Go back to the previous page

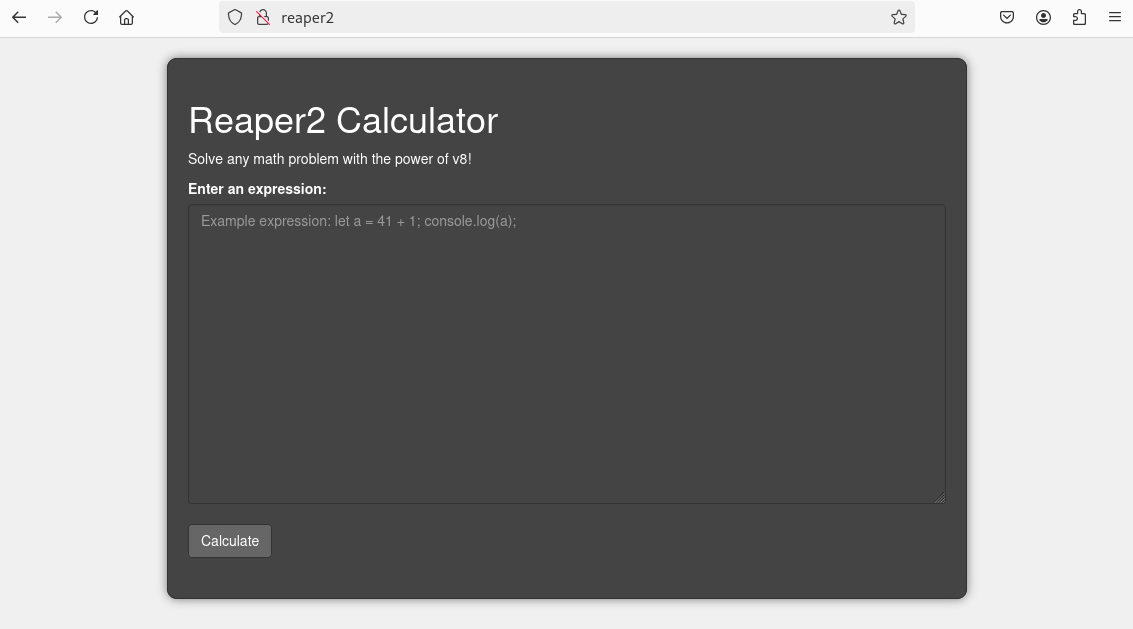pyautogui.click(x=20, y=17)
